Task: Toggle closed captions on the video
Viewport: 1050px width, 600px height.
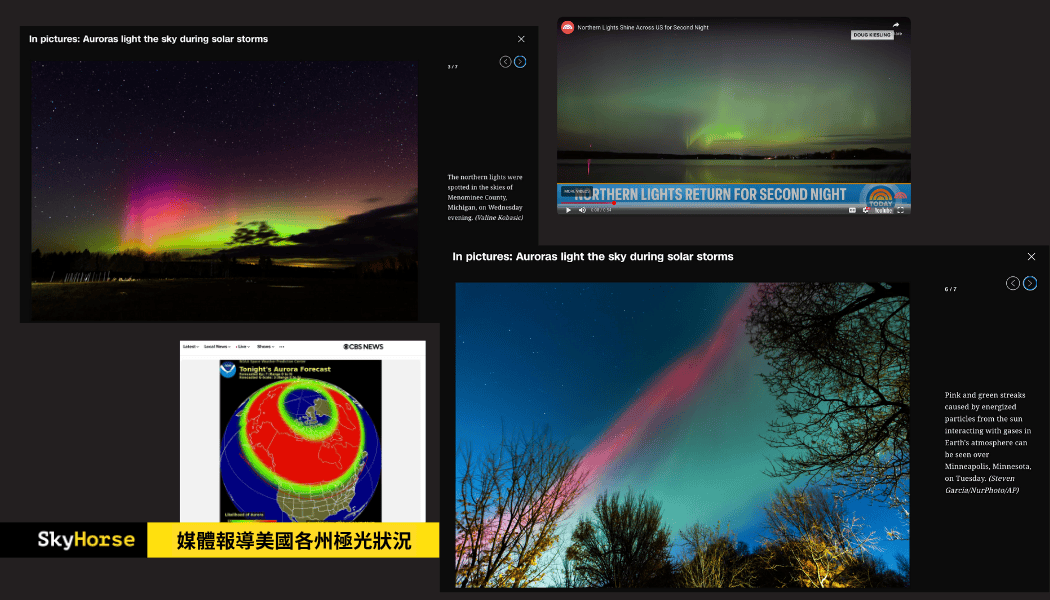Action: 853,210
